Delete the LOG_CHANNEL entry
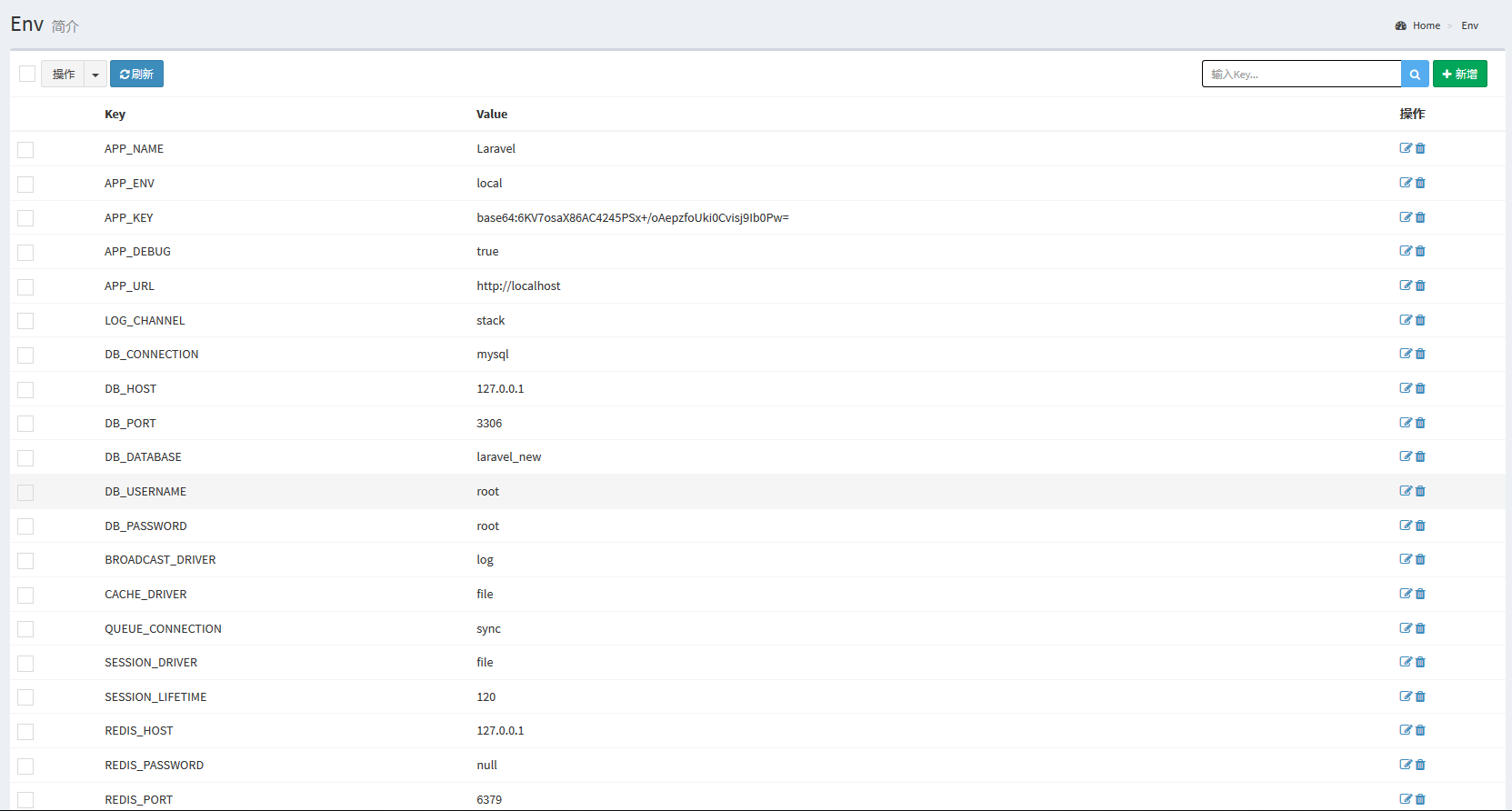 tap(1420, 320)
